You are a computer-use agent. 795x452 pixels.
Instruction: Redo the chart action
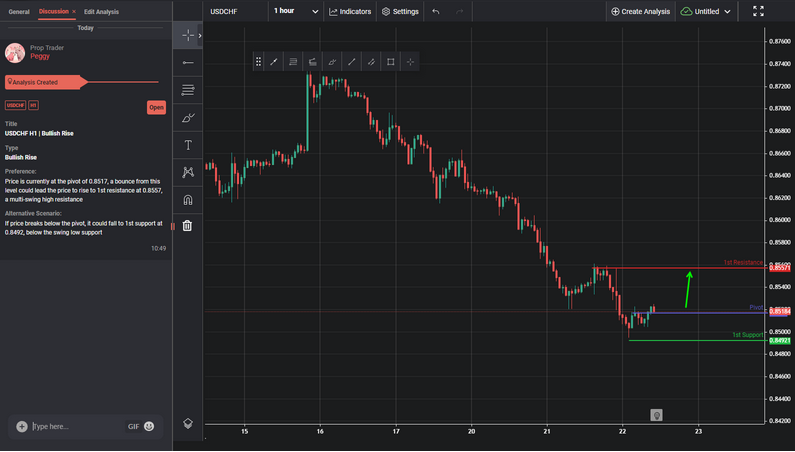pos(459,11)
